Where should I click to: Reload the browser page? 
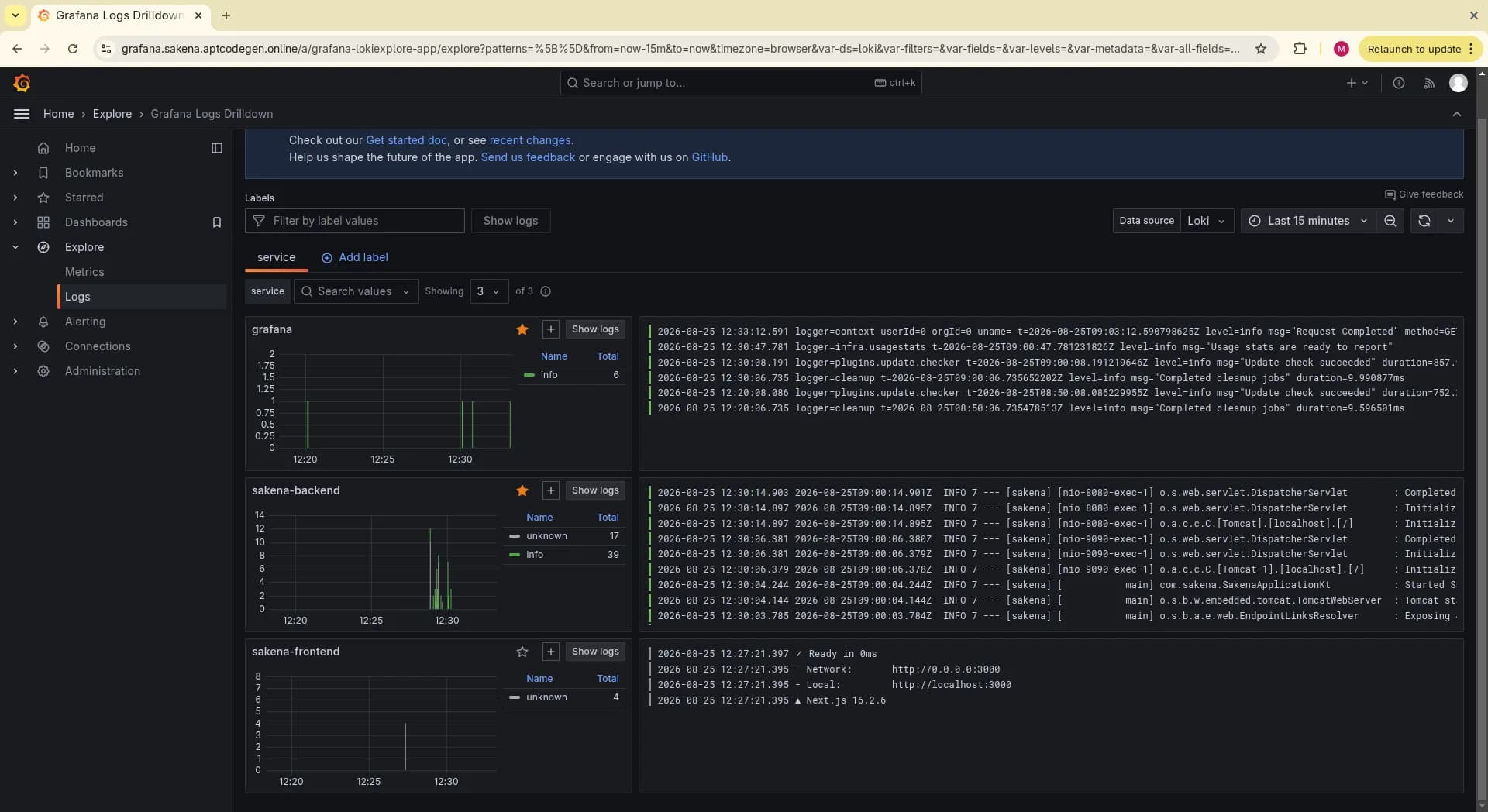point(72,49)
